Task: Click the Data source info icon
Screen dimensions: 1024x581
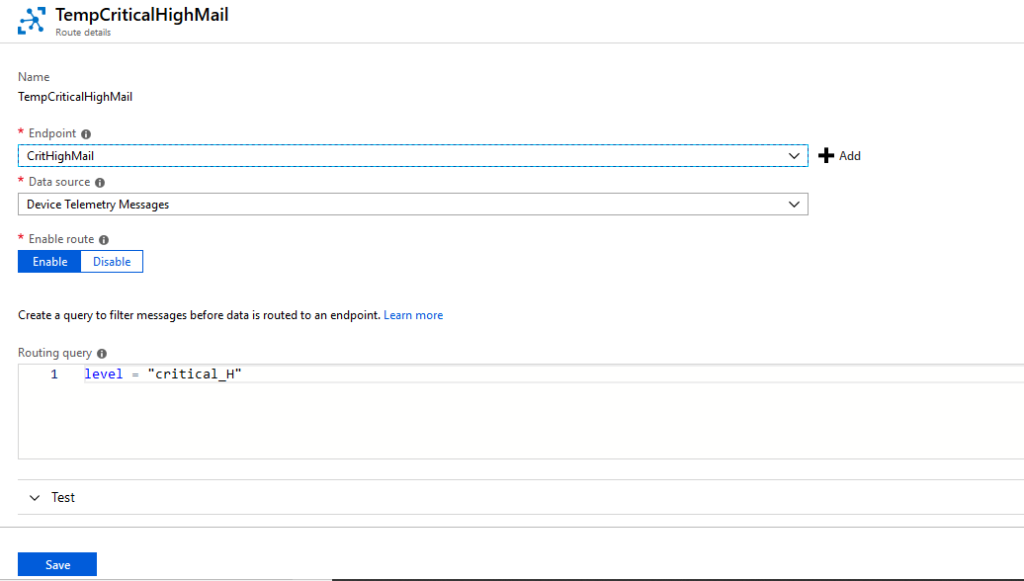Action: coord(100,183)
